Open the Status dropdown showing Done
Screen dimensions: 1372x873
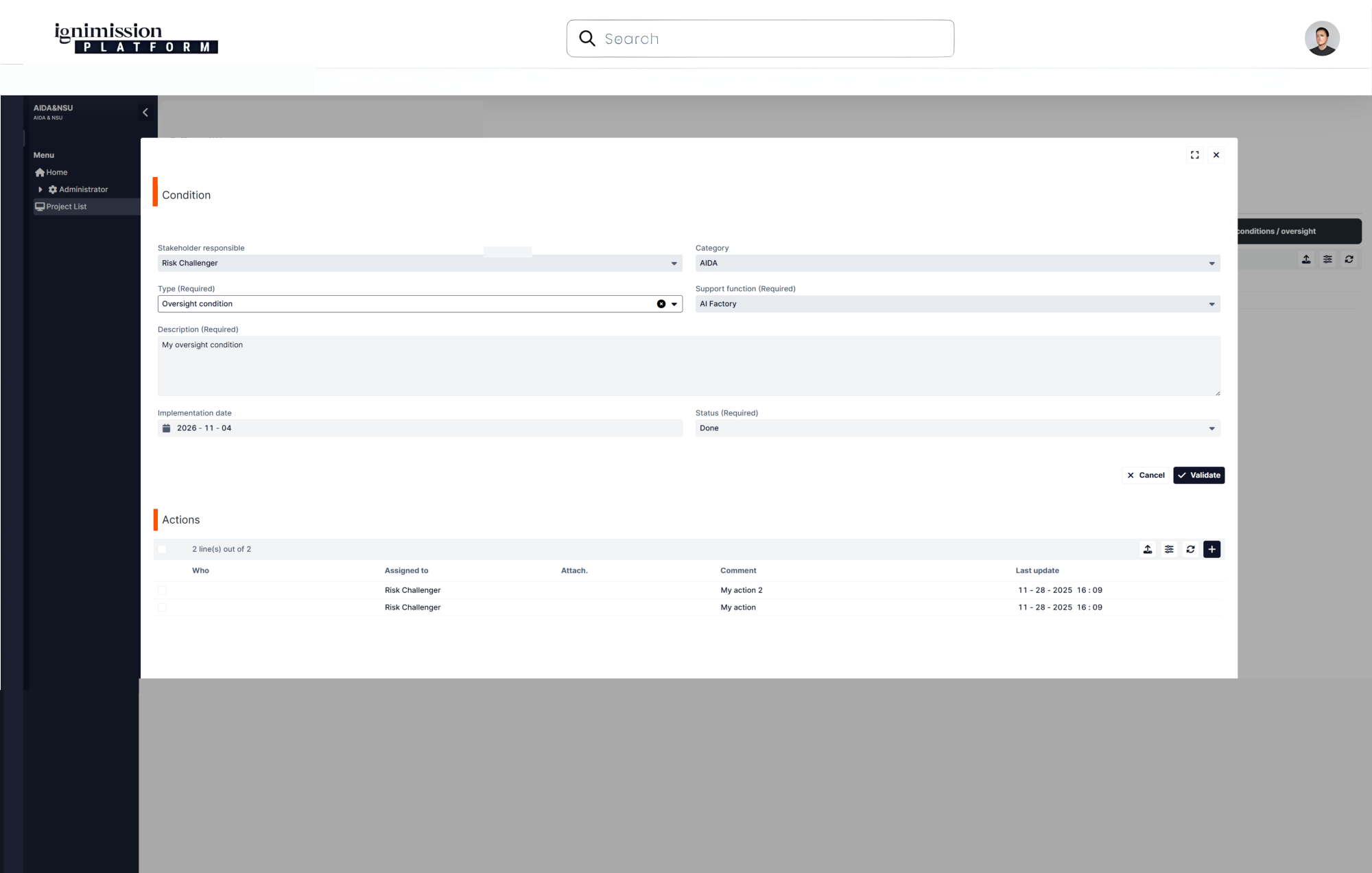957,428
